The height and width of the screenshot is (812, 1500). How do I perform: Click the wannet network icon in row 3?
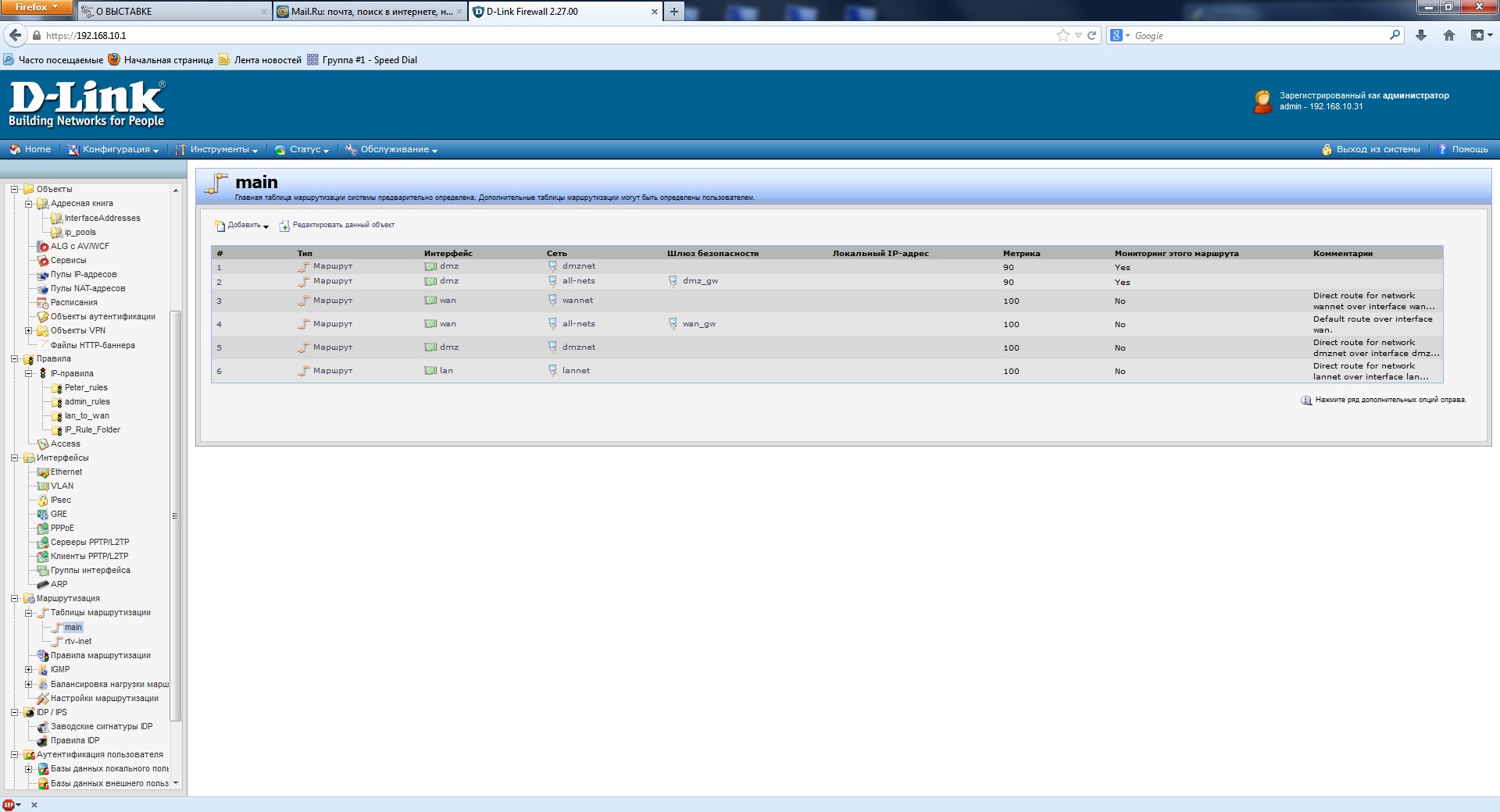point(552,301)
